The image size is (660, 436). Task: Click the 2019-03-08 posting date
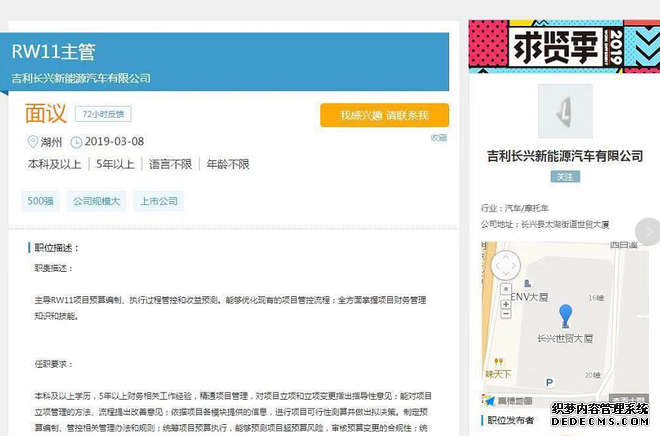pyautogui.click(x=114, y=141)
